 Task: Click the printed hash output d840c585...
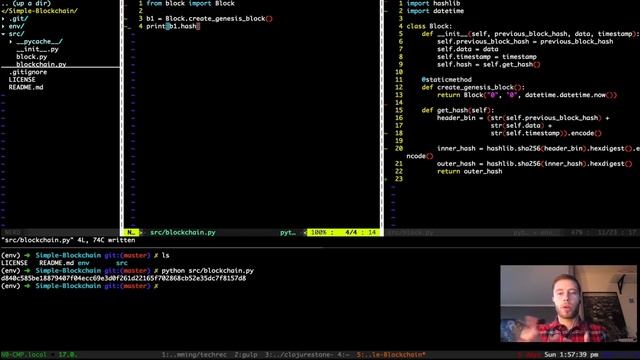(x=123, y=278)
